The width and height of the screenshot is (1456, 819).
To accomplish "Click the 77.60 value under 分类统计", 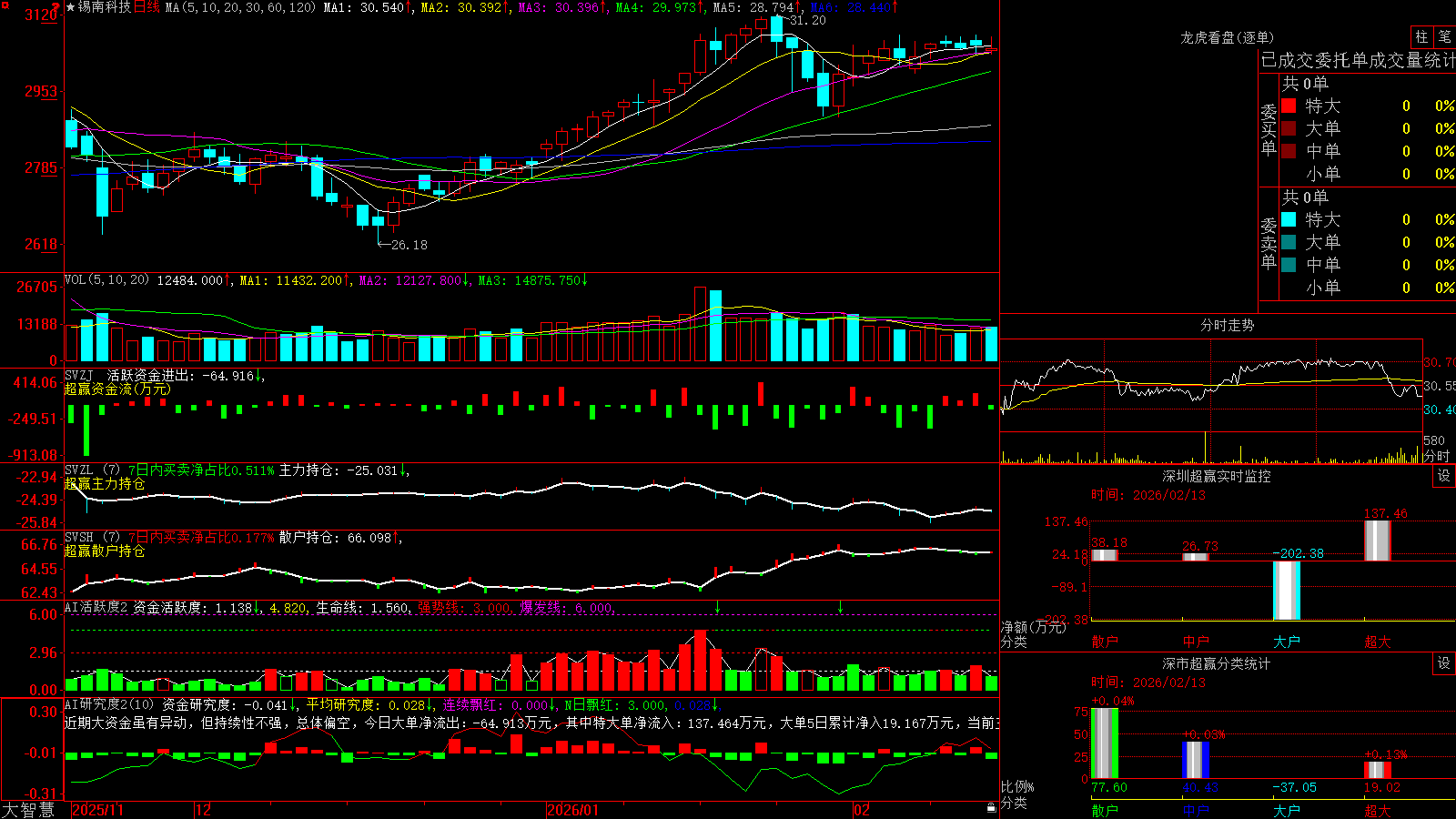I will 1109,787.
